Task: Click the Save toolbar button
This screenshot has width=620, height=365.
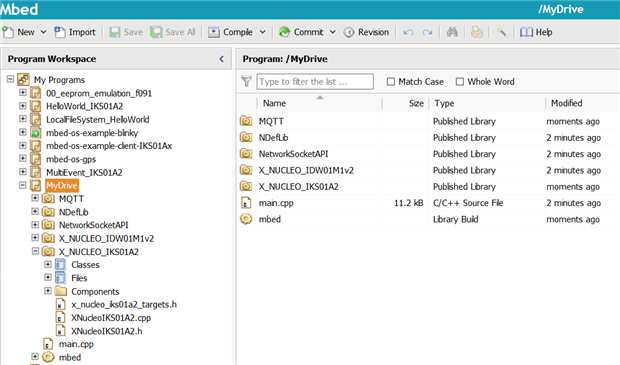Action: pos(126,32)
